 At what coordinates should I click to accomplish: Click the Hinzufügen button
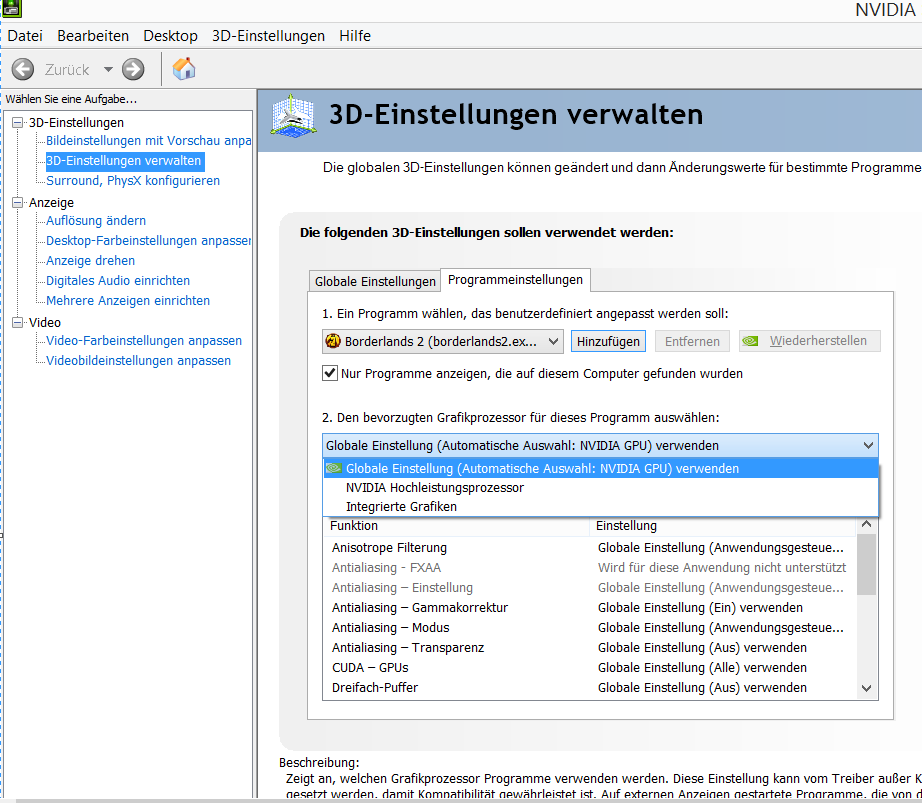(608, 342)
